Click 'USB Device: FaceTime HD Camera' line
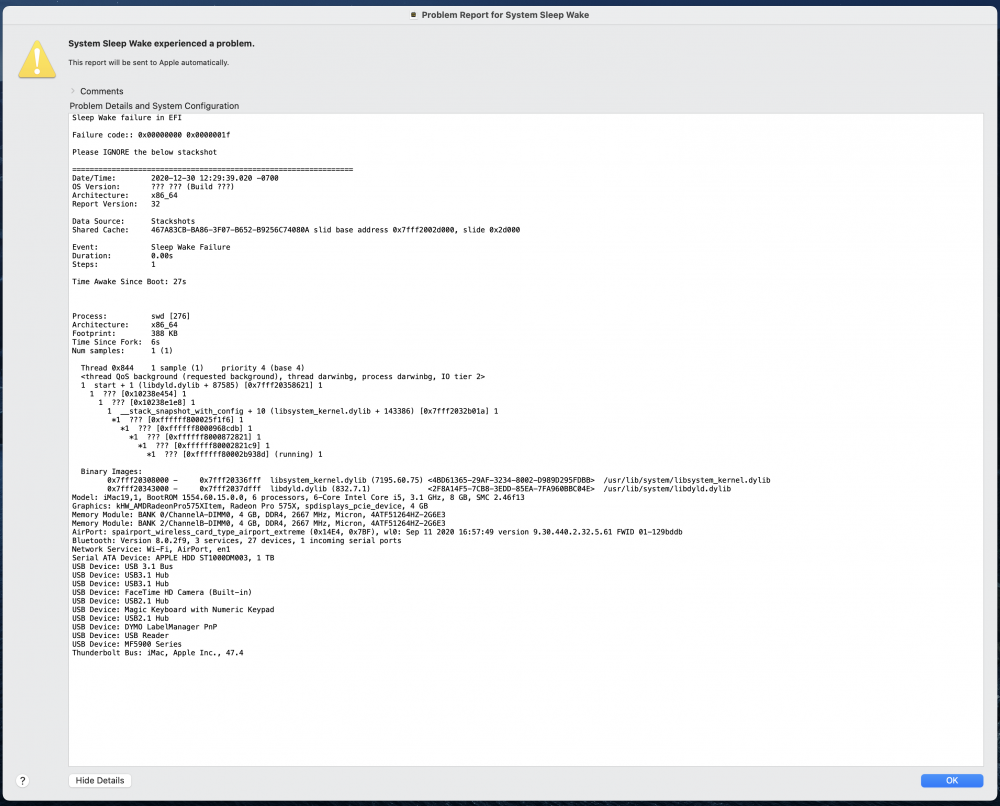This screenshot has height=806, width=1000. pos(162,592)
